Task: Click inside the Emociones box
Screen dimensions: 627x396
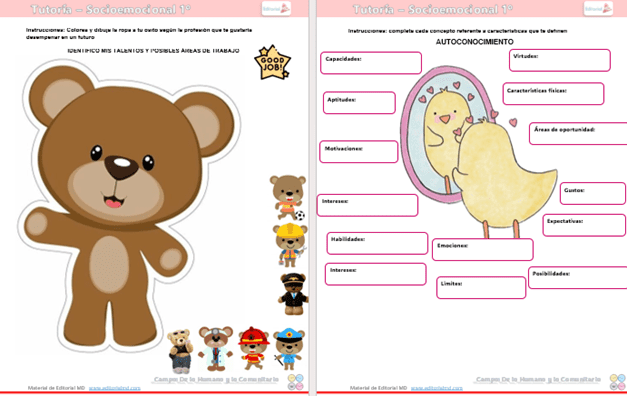Action: (x=483, y=250)
